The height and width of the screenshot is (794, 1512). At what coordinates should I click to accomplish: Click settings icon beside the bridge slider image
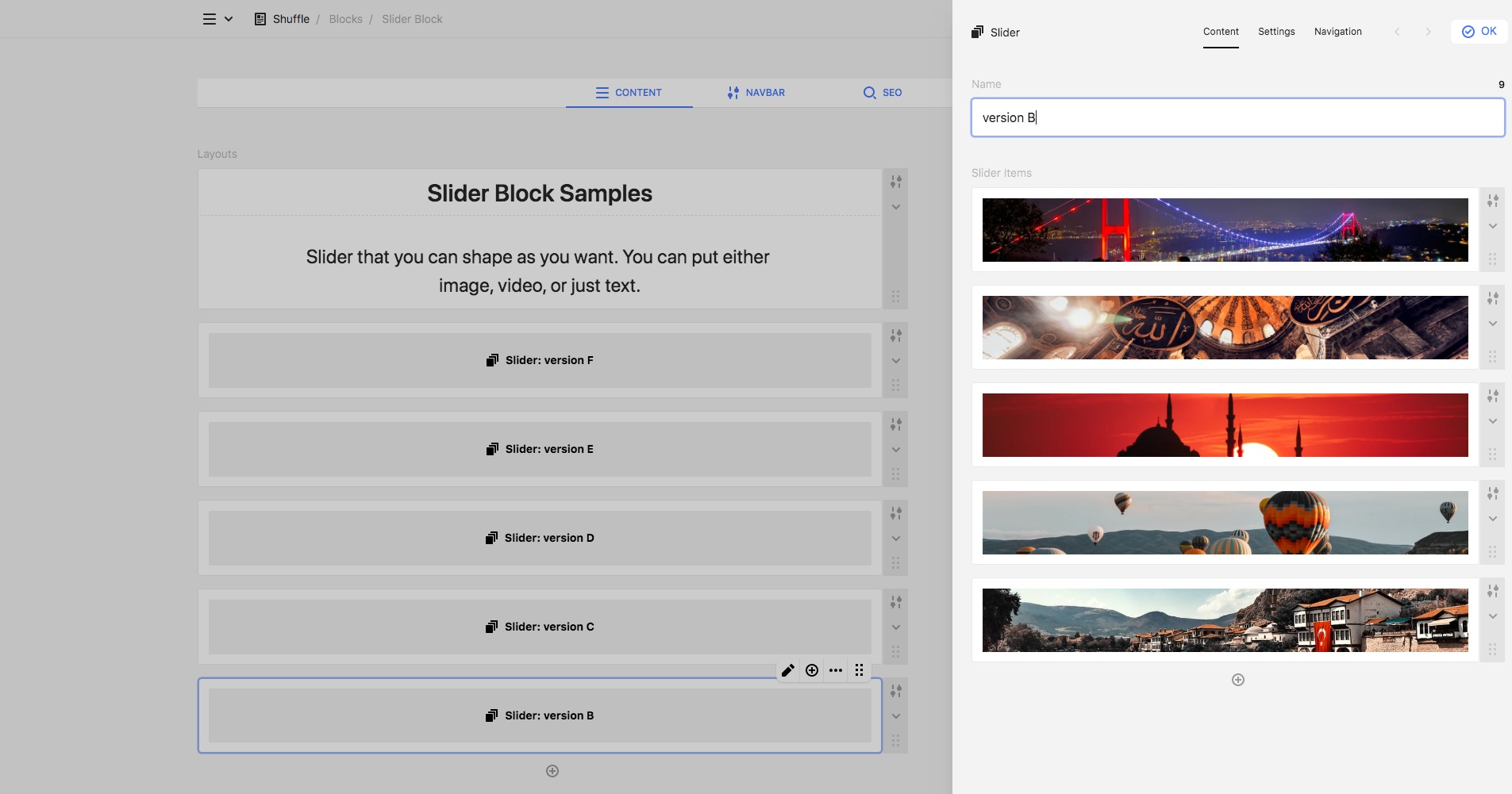1492,201
